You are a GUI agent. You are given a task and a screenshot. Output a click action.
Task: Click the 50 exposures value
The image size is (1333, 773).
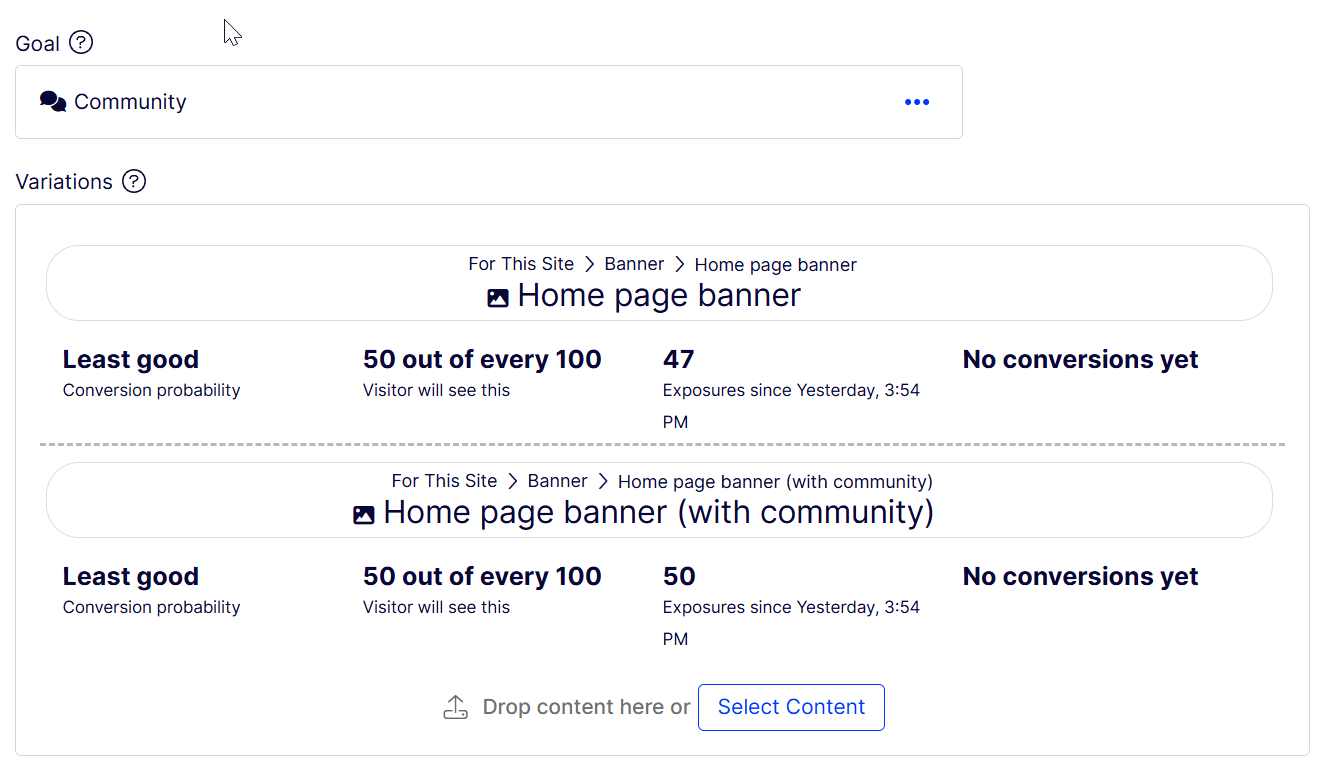tap(679, 577)
